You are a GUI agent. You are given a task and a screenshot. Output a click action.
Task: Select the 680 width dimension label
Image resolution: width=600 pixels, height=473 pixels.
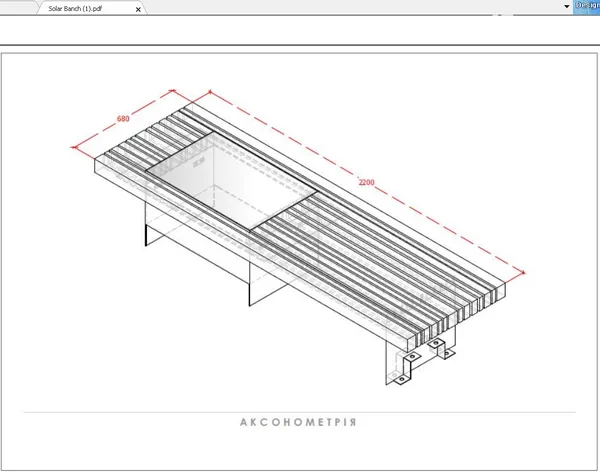[123, 119]
